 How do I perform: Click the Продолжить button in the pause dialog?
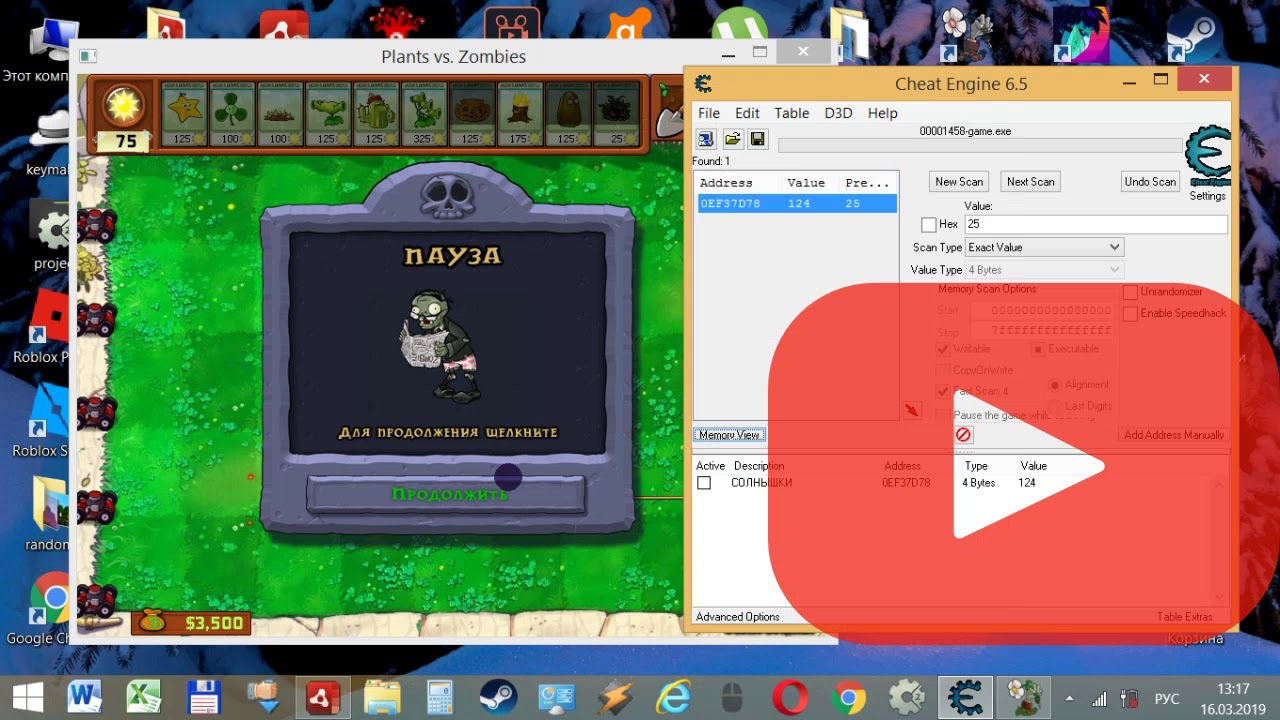coord(446,495)
